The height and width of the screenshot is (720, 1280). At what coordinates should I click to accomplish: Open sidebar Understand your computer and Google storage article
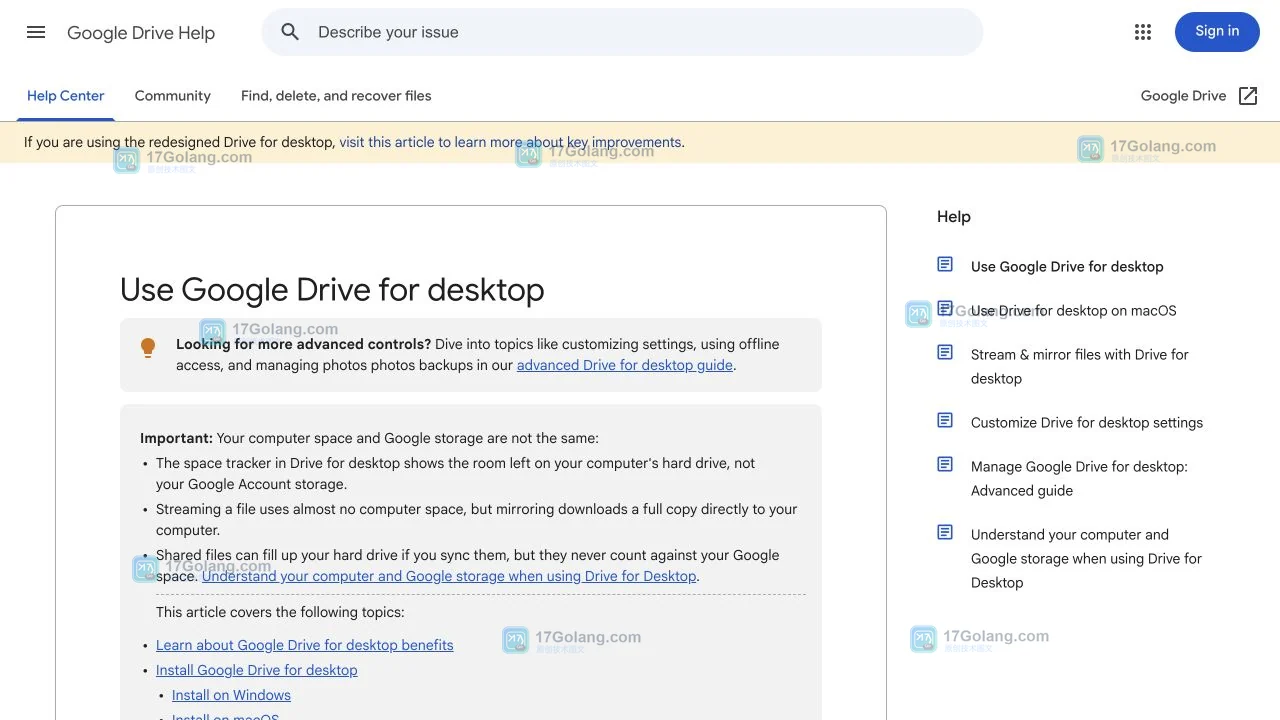click(1086, 558)
